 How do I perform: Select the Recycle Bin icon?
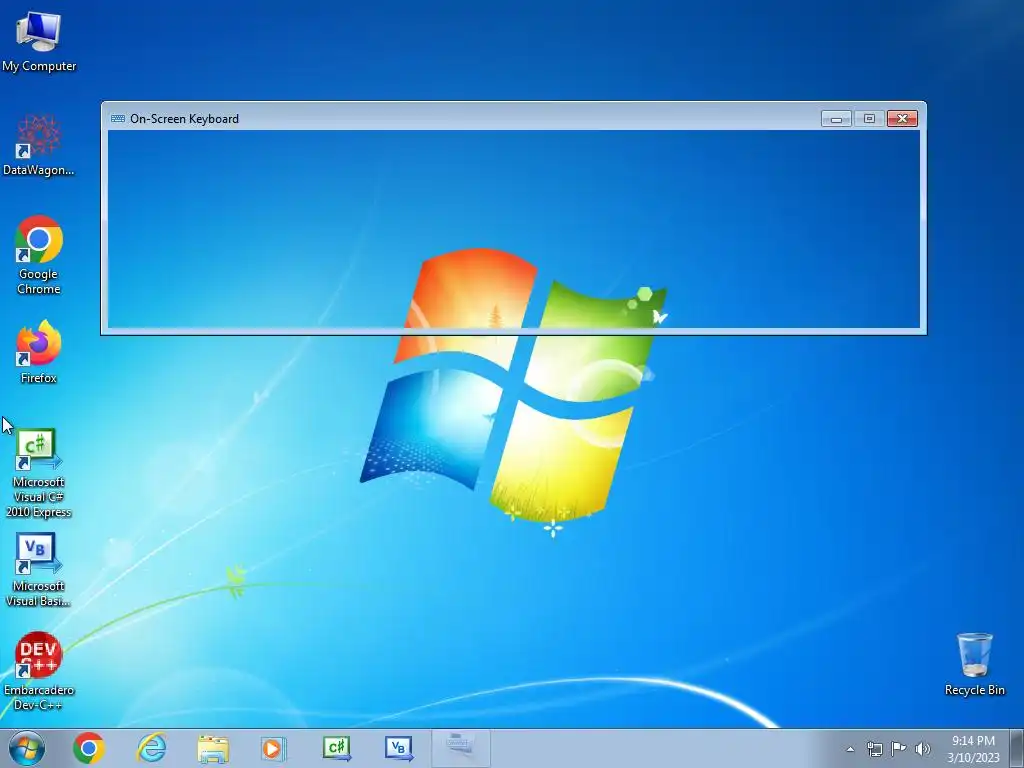coord(974,664)
